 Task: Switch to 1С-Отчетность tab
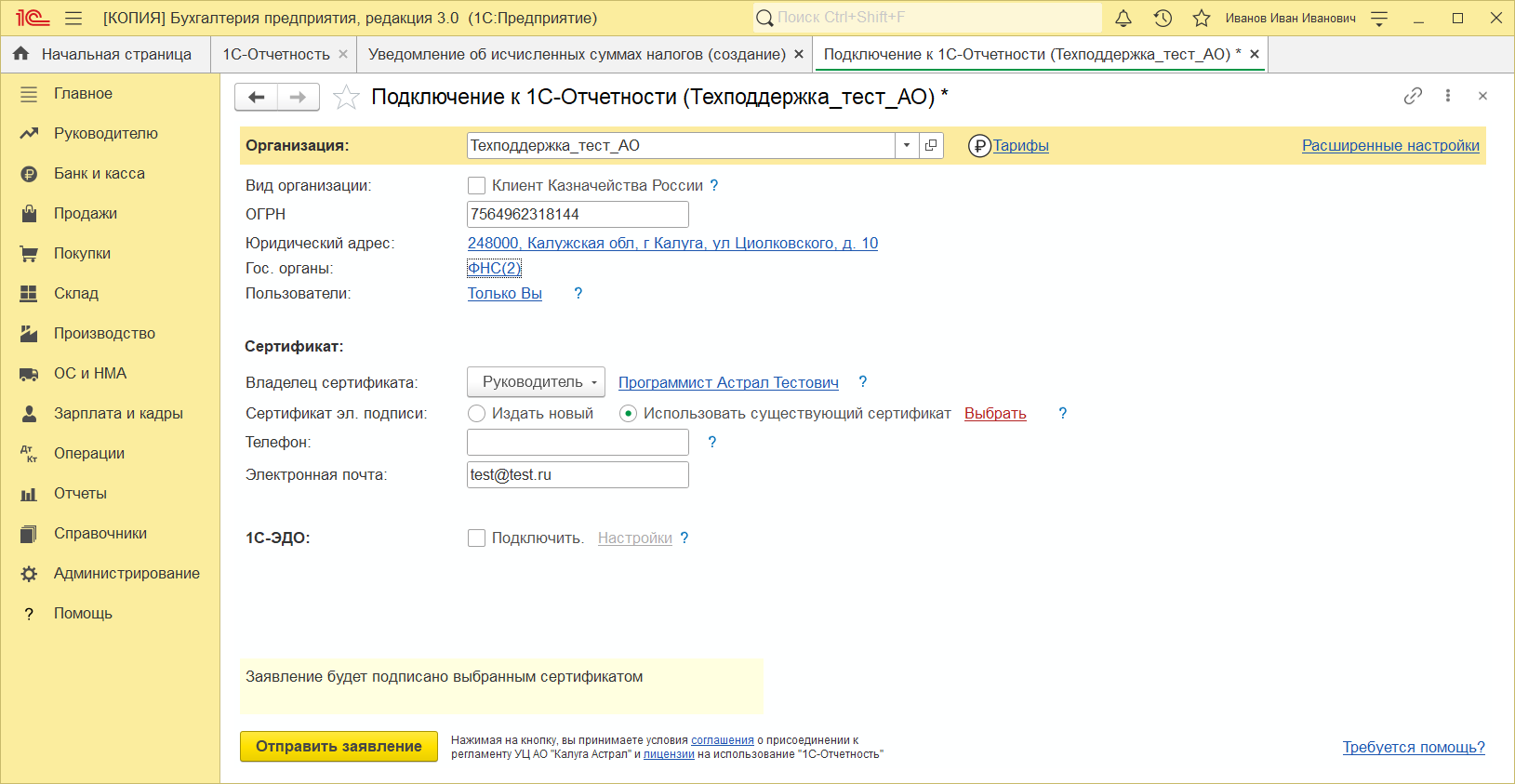[x=276, y=54]
